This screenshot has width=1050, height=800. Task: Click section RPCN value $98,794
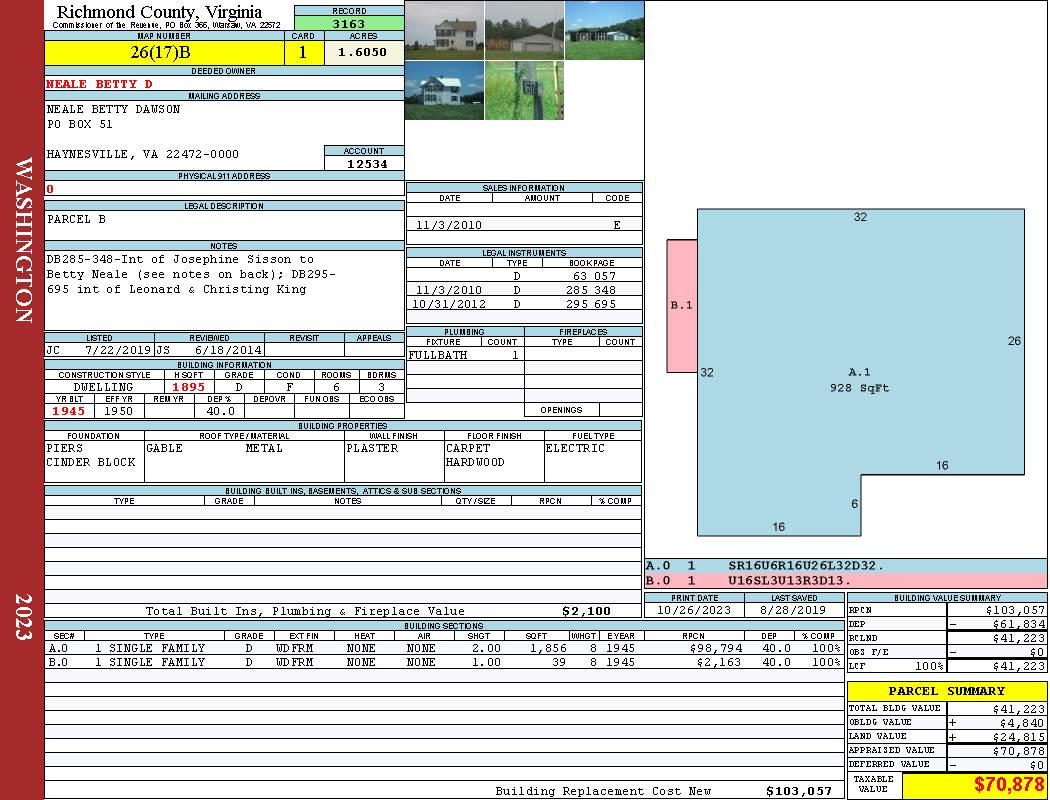(715, 648)
